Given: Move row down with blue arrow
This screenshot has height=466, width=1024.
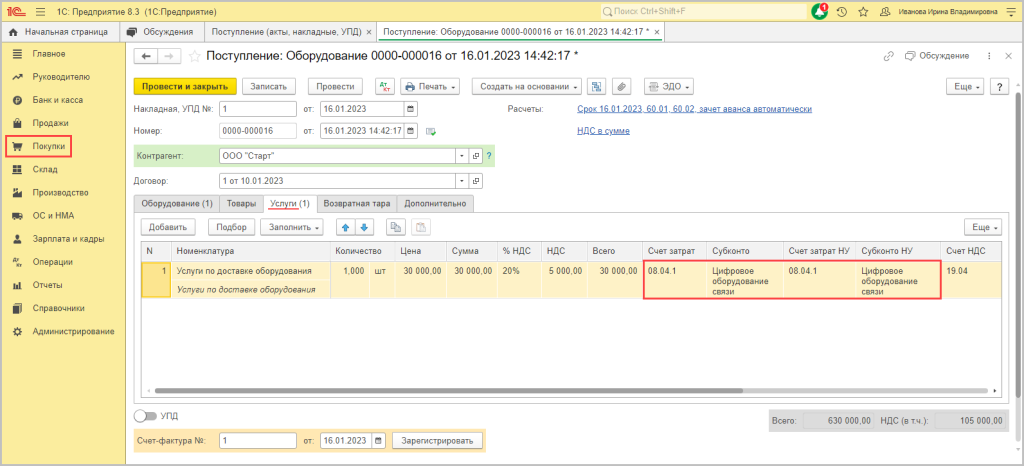Looking at the screenshot, I should point(364,227).
